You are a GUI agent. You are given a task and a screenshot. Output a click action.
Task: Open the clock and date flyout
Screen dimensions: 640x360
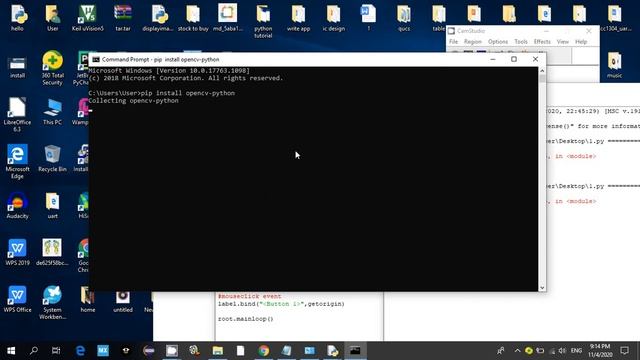point(600,351)
